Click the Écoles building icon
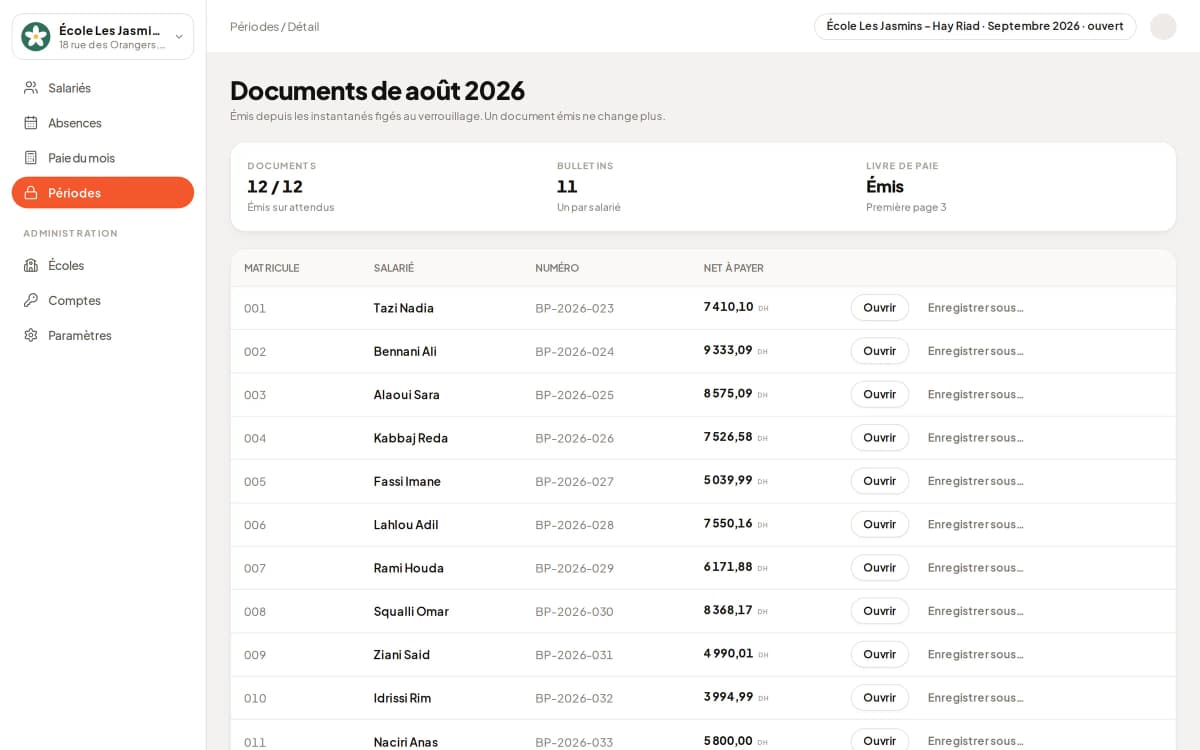The height and width of the screenshot is (750, 1200). pos(31,265)
